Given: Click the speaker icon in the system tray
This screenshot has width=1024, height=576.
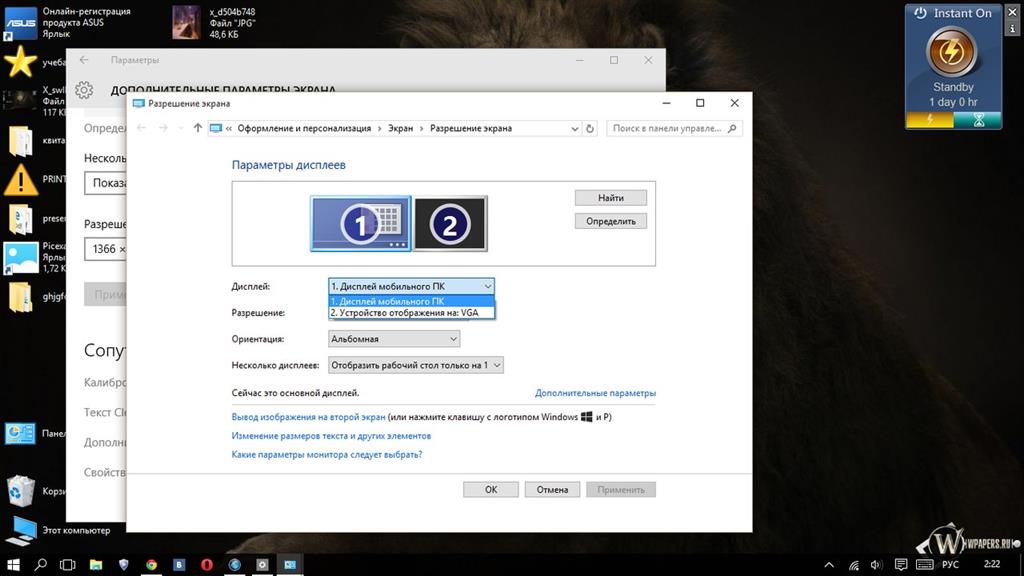Looking at the screenshot, I should [876, 564].
